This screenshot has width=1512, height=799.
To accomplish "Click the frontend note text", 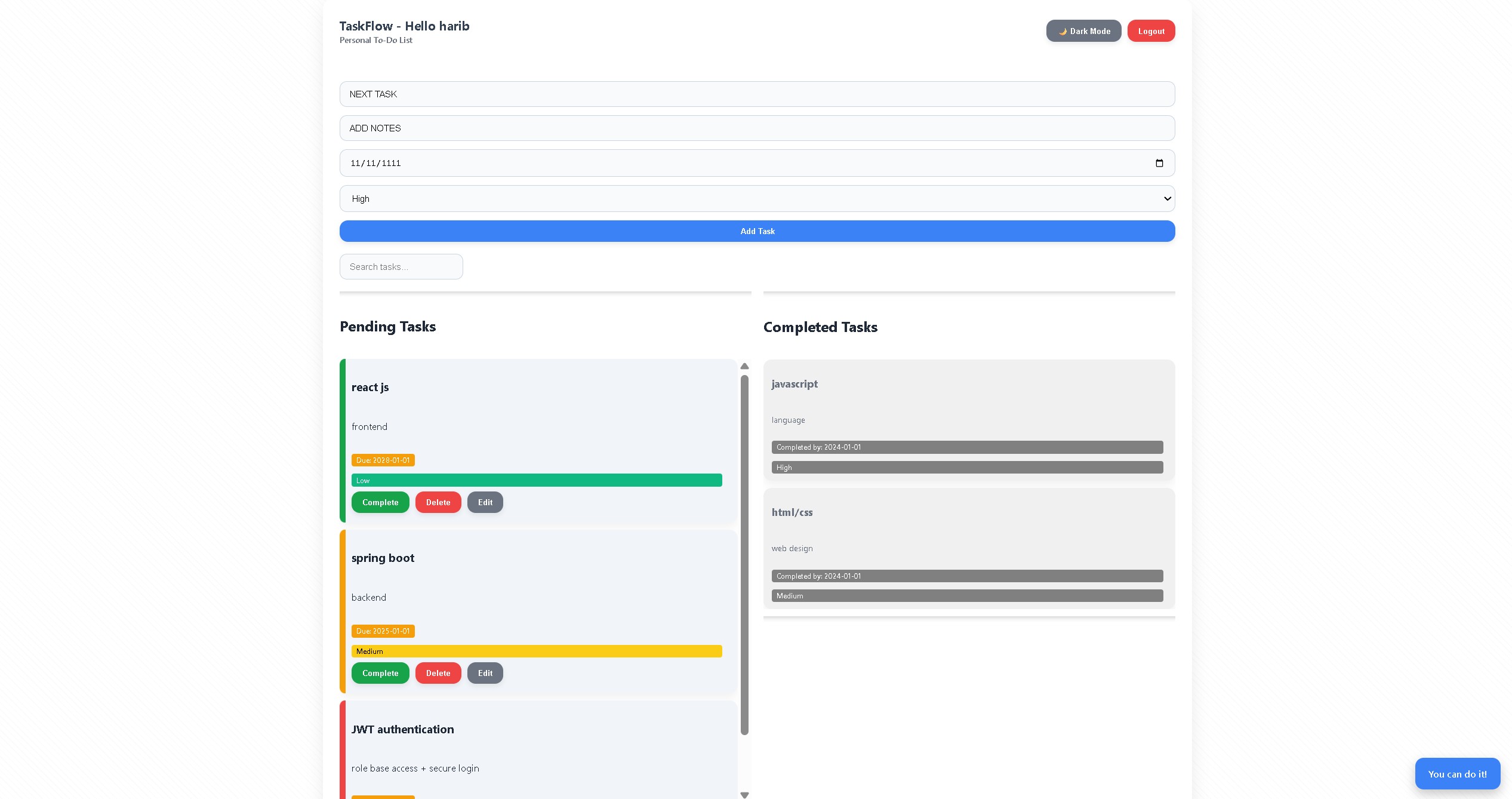I will [x=369, y=427].
